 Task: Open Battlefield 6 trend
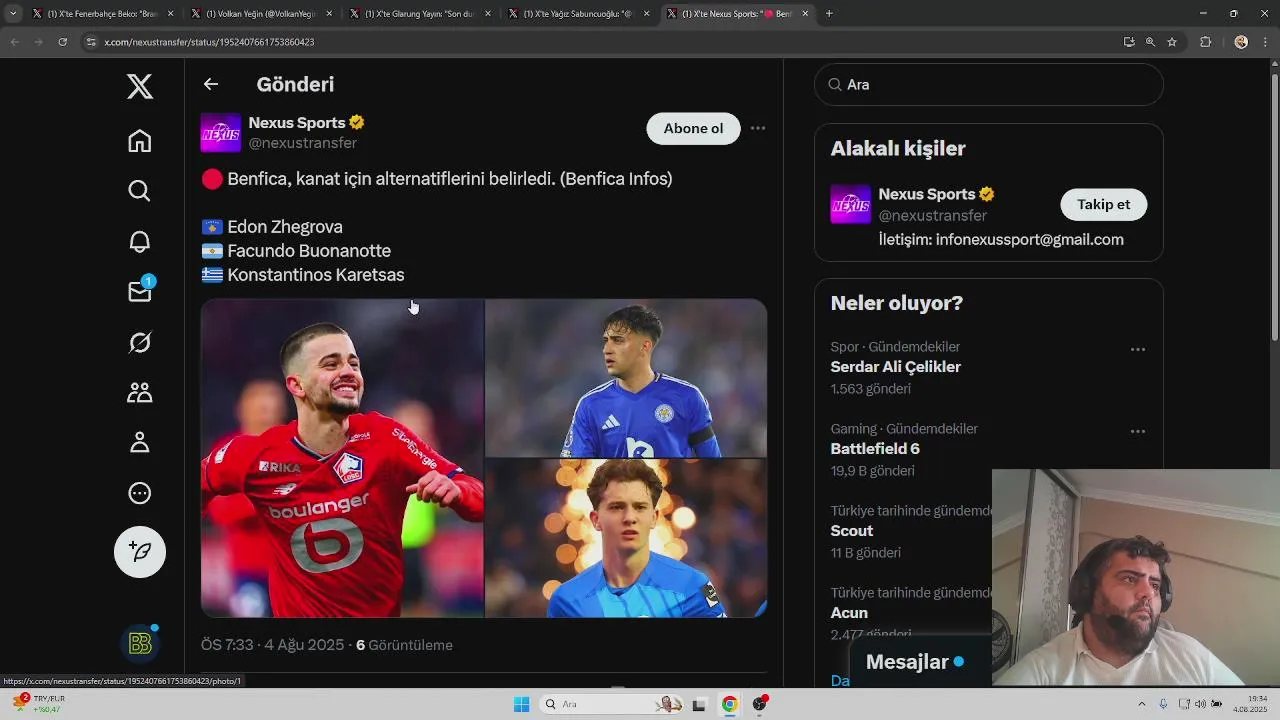pyautogui.click(x=875, y=449)
